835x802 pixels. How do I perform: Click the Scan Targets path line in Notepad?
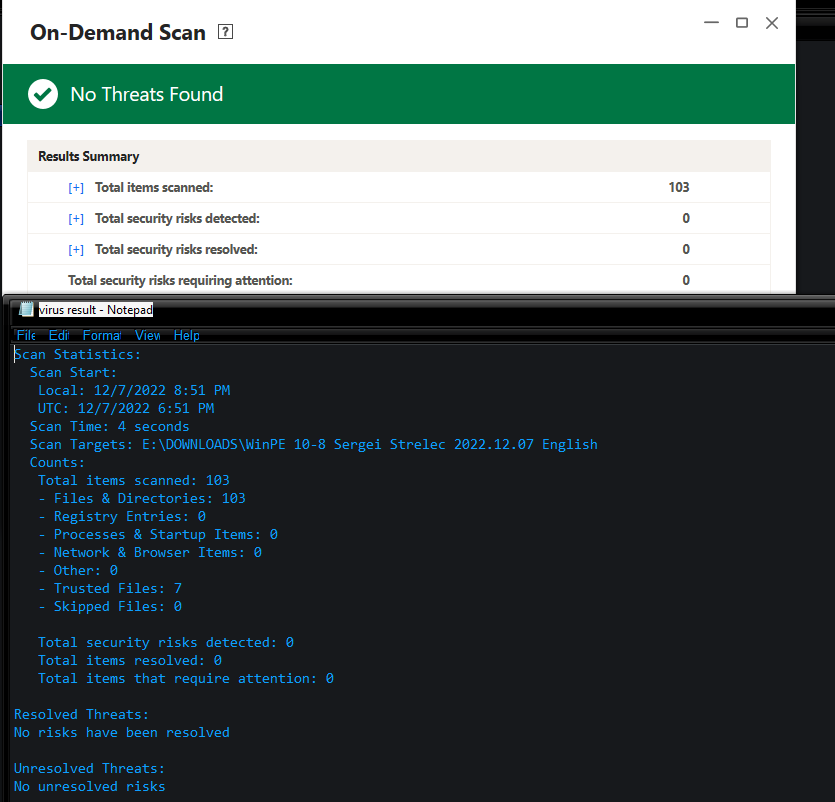pos(314,444)
